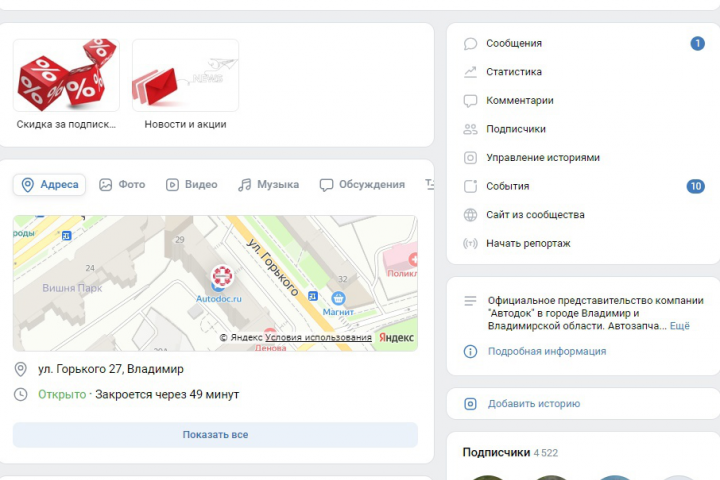The width and height of the screenshot is (720, 480).
Task: Click the music note icon in Музыка tab
Action: pyautogui.click(x=244, y=185)
